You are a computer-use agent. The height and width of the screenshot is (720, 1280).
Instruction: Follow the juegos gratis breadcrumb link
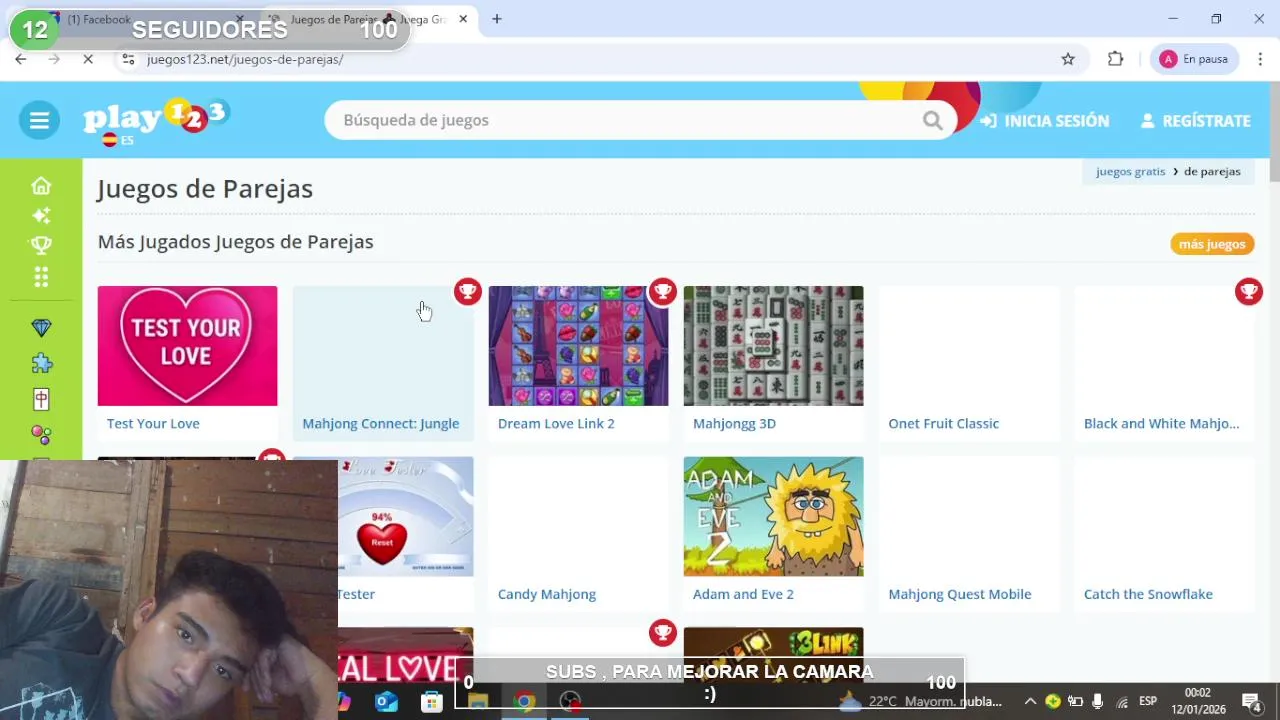coord(1130,171)
